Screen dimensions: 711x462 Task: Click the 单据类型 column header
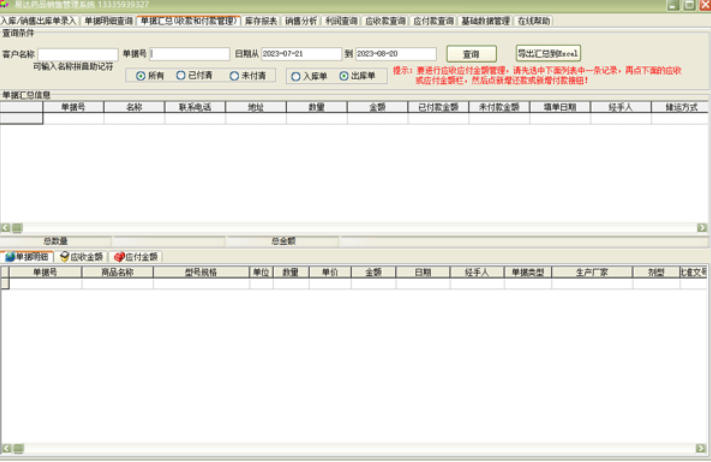point(528,272)
